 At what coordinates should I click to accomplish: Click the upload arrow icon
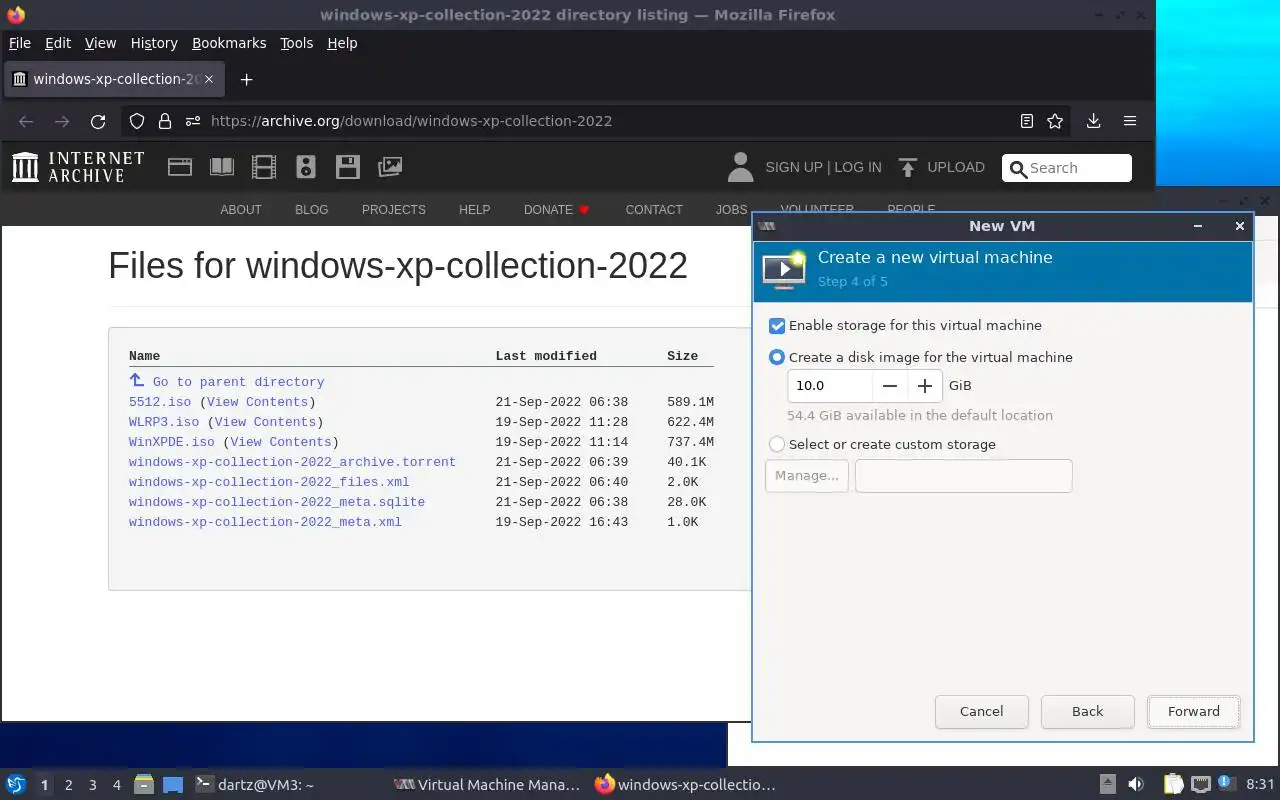point(908,167)
